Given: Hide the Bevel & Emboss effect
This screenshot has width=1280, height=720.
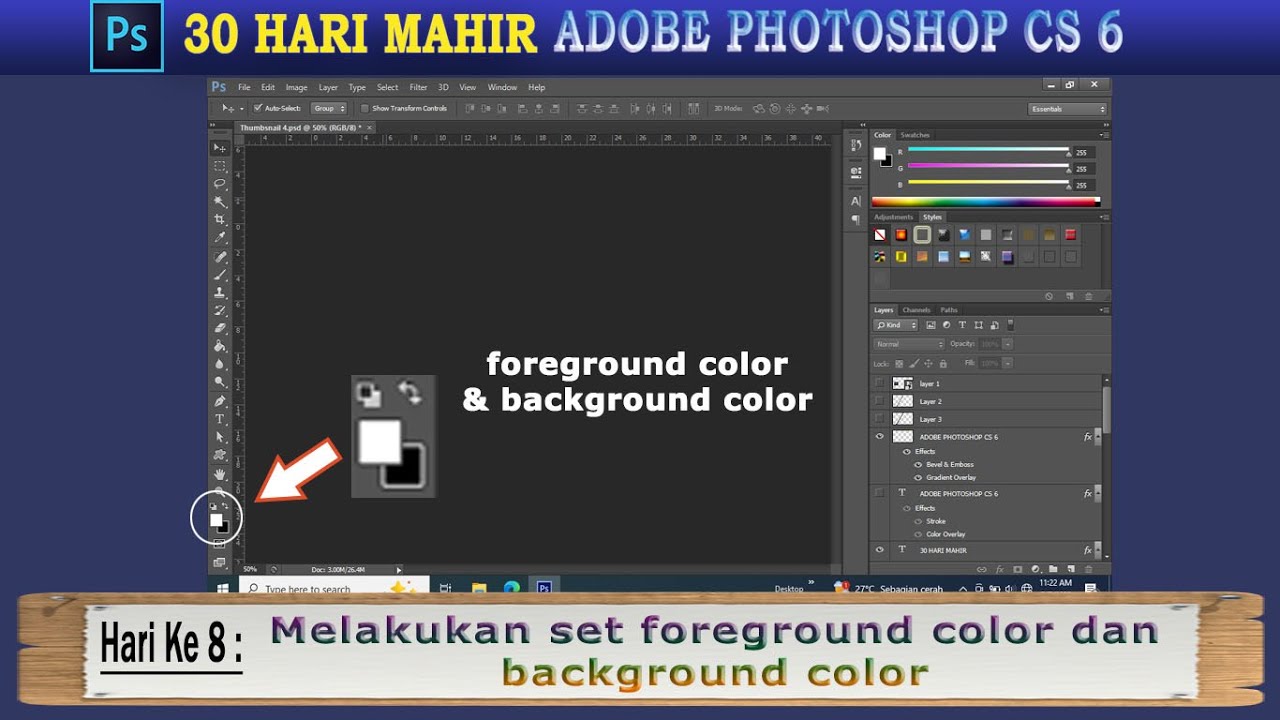Looking at the screenshot, I should [918, 464].
